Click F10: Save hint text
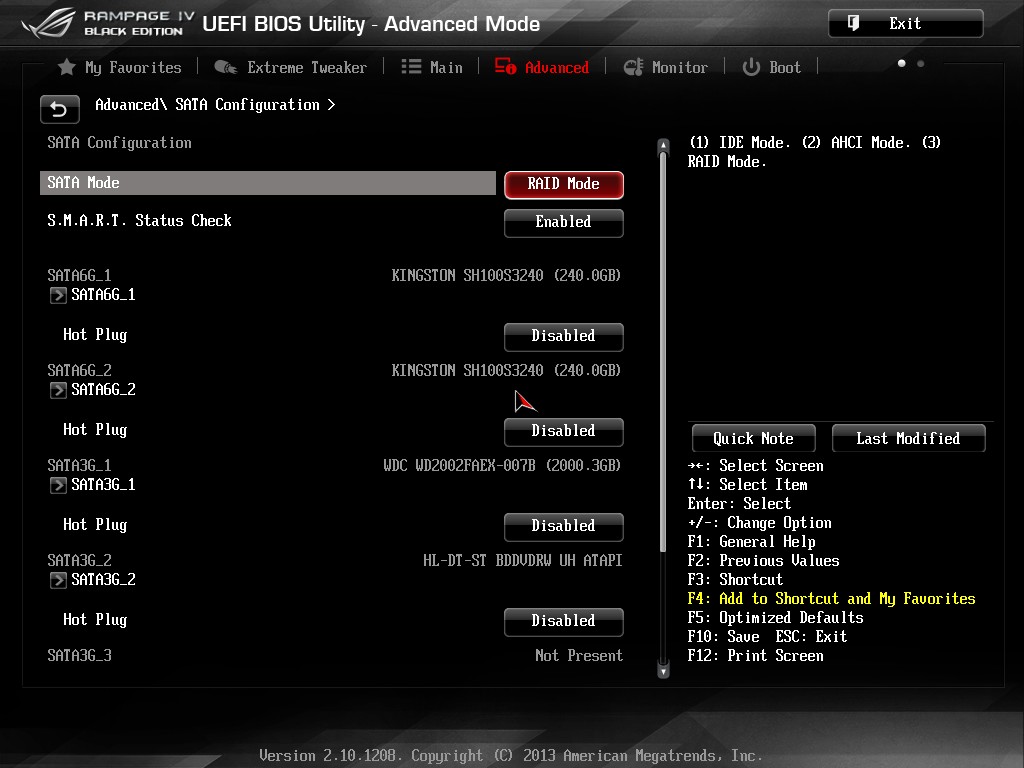Screen dimensions: 1024x768 point(724,637)
